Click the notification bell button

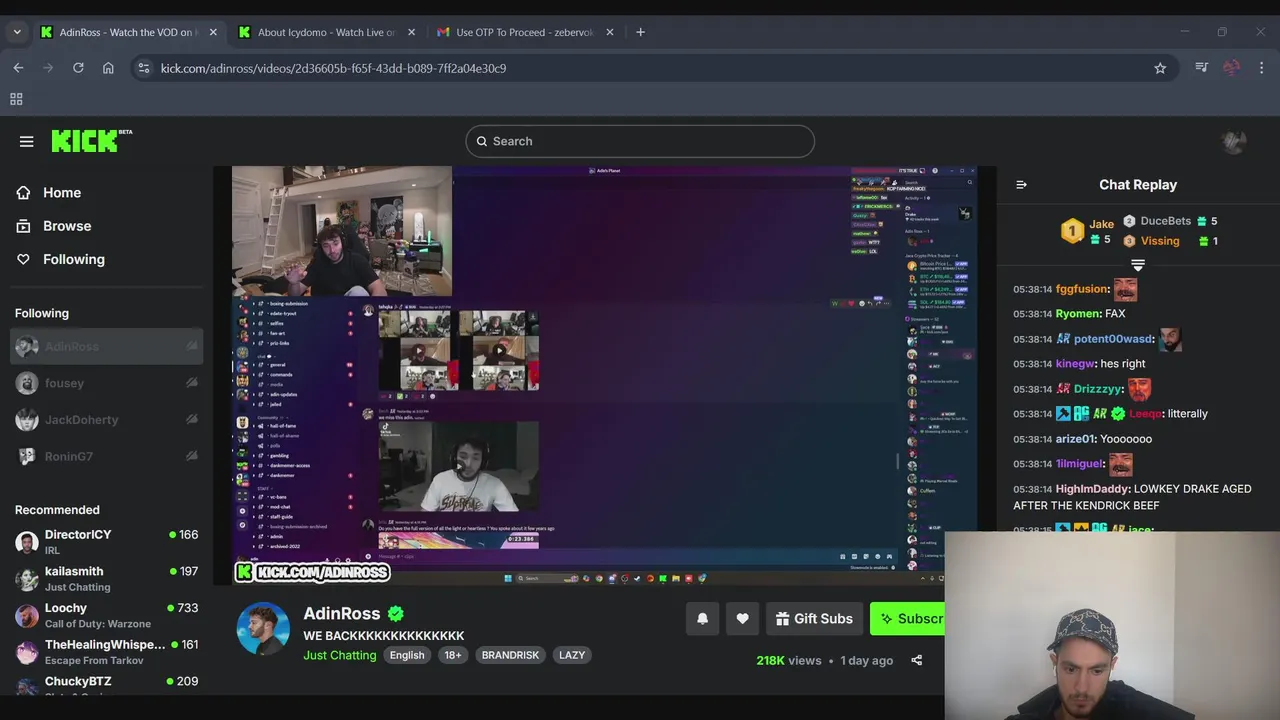pos(702,619)
